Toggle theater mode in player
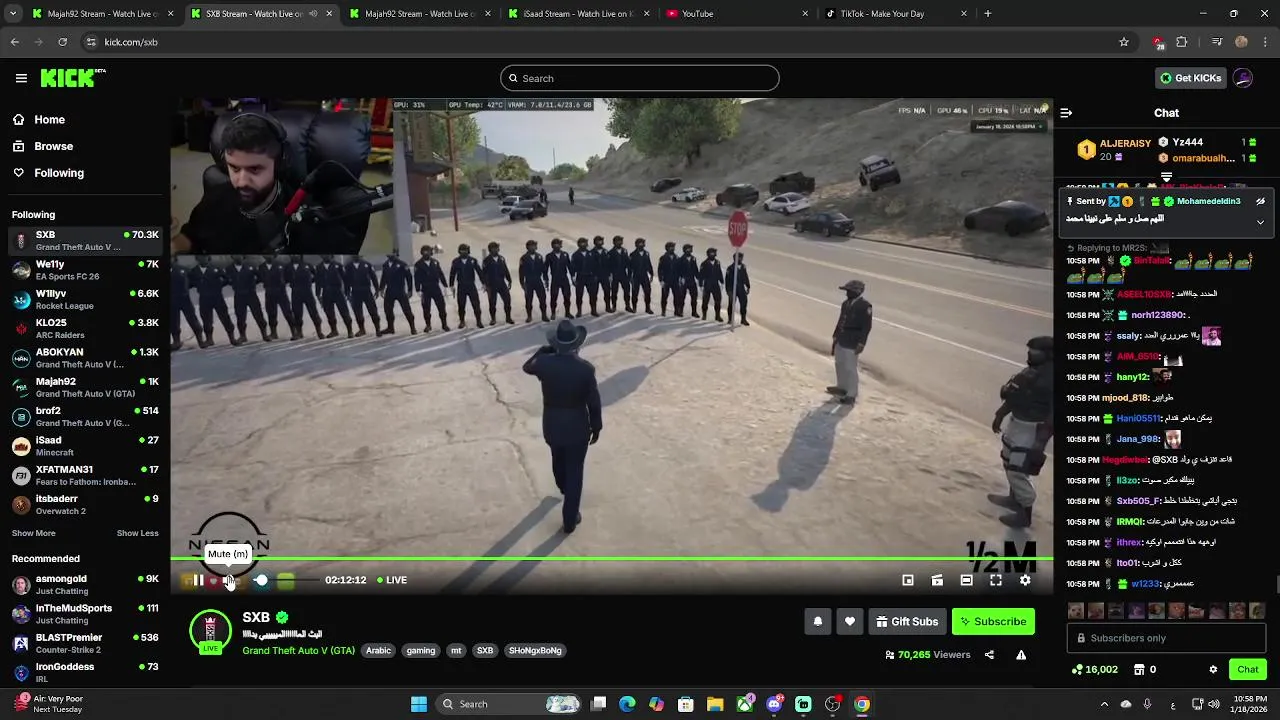 [966, 580]
